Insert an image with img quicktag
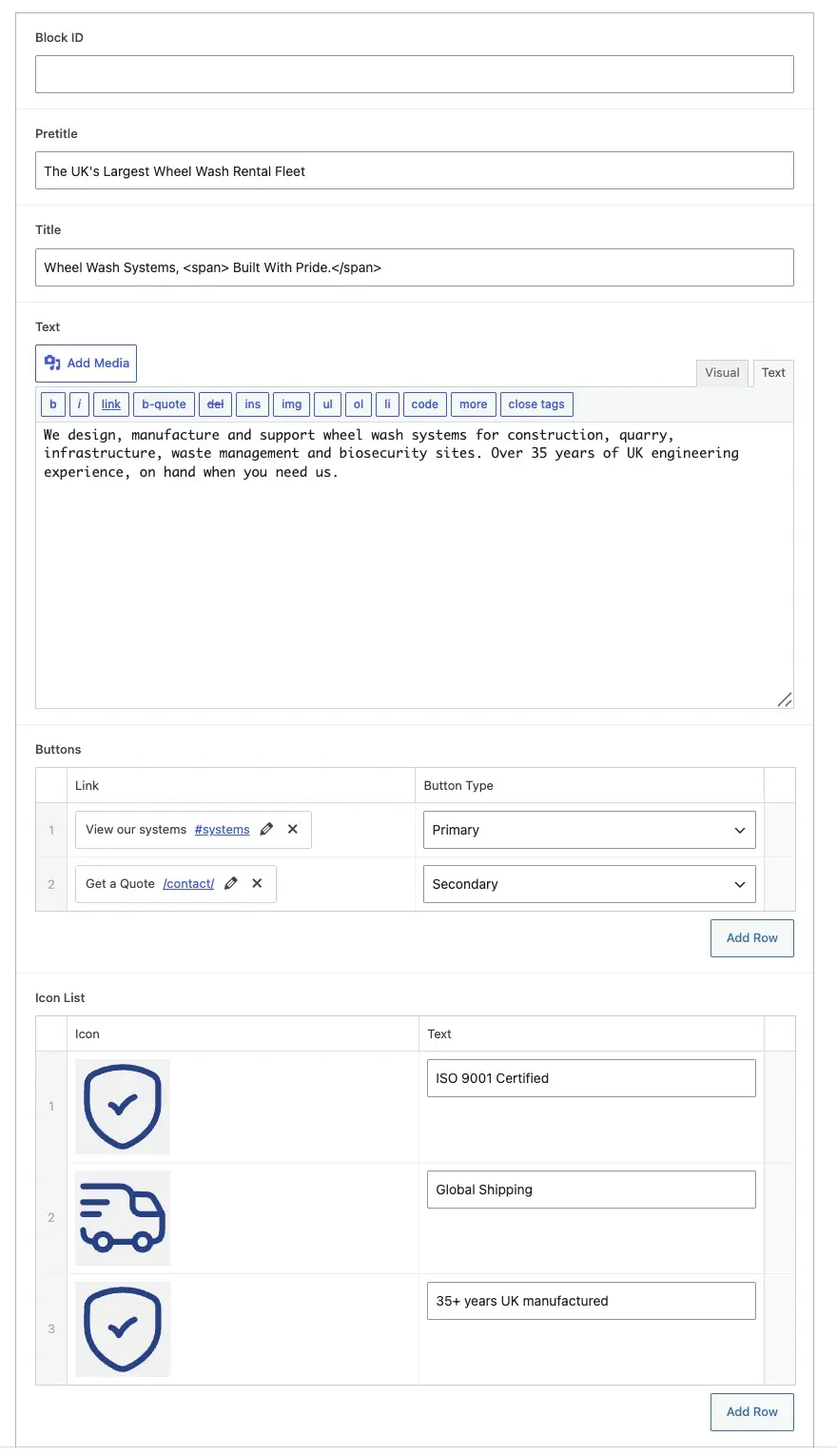The height and width of the screenshot is (1456, 837). (x=292, y=404)
